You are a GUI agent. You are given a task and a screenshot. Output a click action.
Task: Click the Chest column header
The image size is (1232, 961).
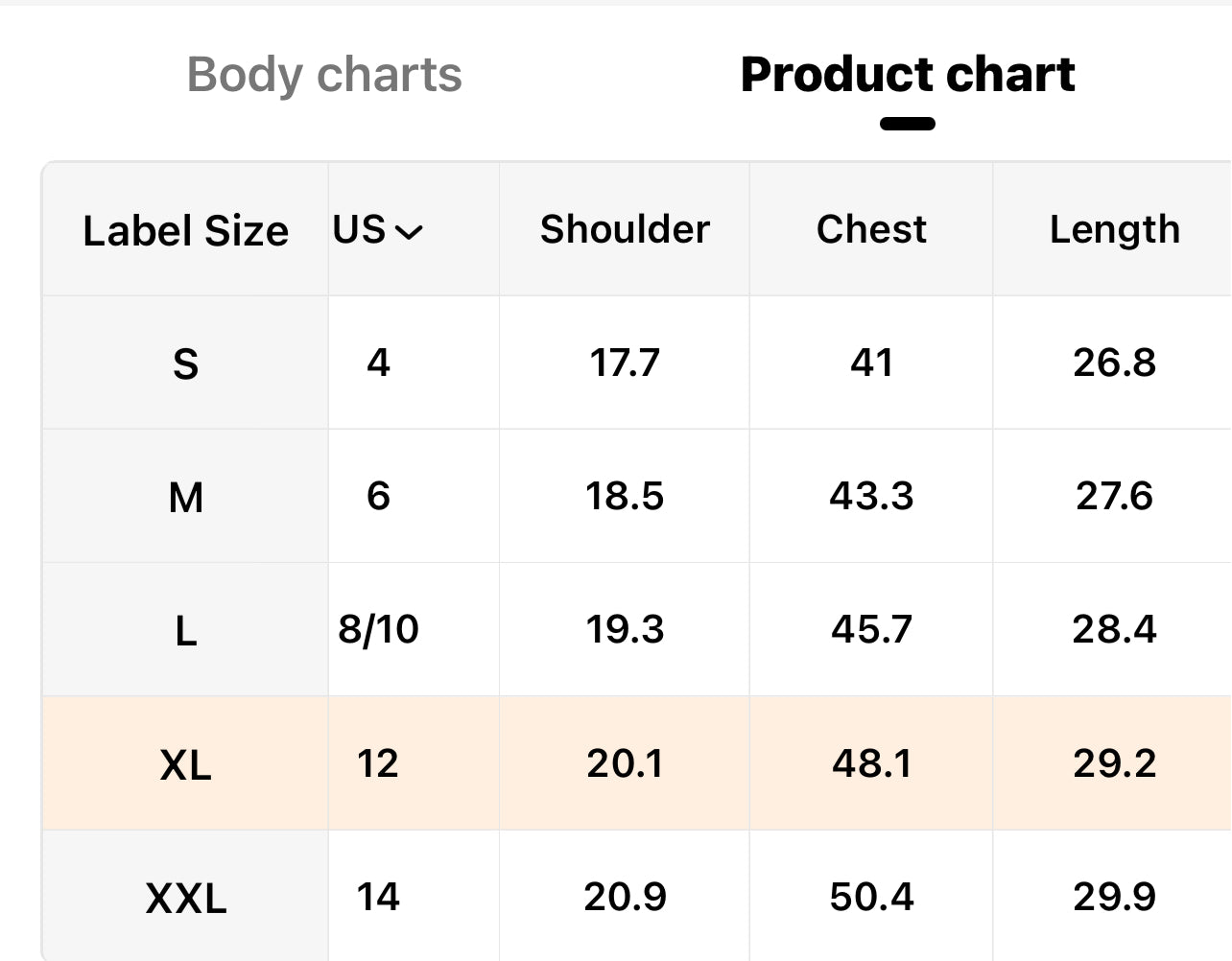click(x=871, y=229)
